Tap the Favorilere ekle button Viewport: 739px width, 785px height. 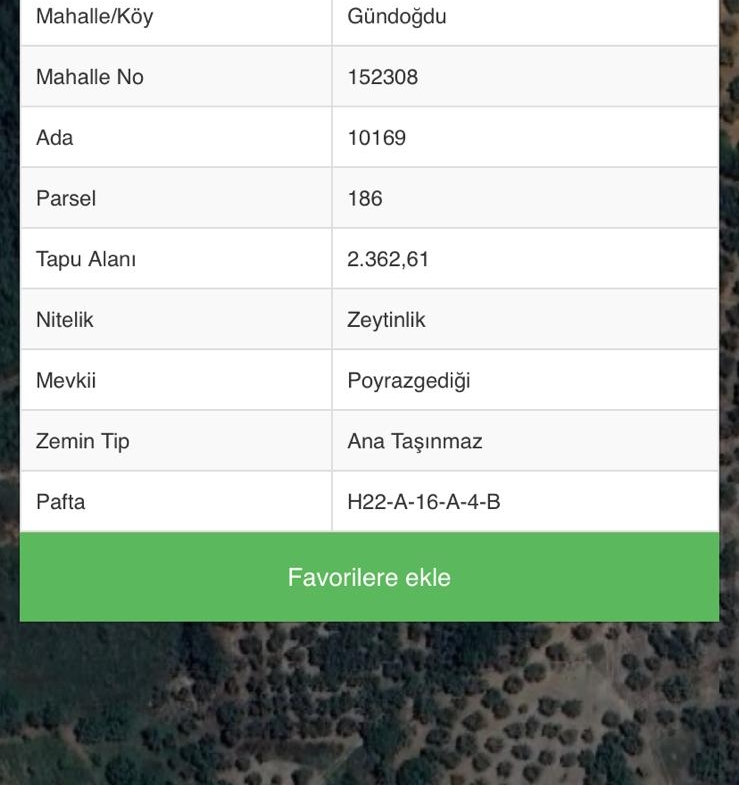pos(369,577)
